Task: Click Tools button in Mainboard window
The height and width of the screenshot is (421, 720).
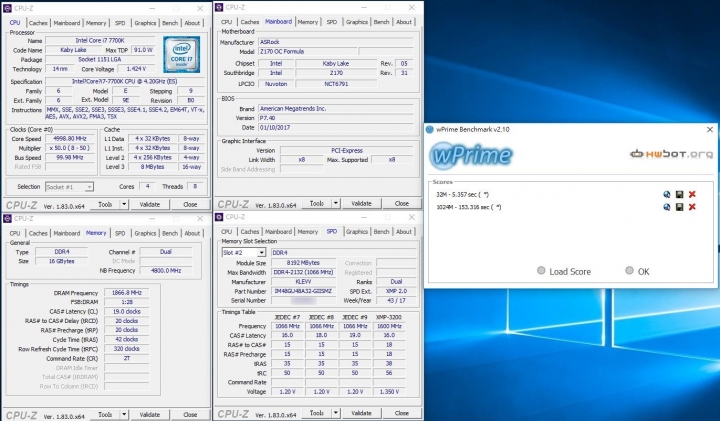Action: [x=317, y=203]
